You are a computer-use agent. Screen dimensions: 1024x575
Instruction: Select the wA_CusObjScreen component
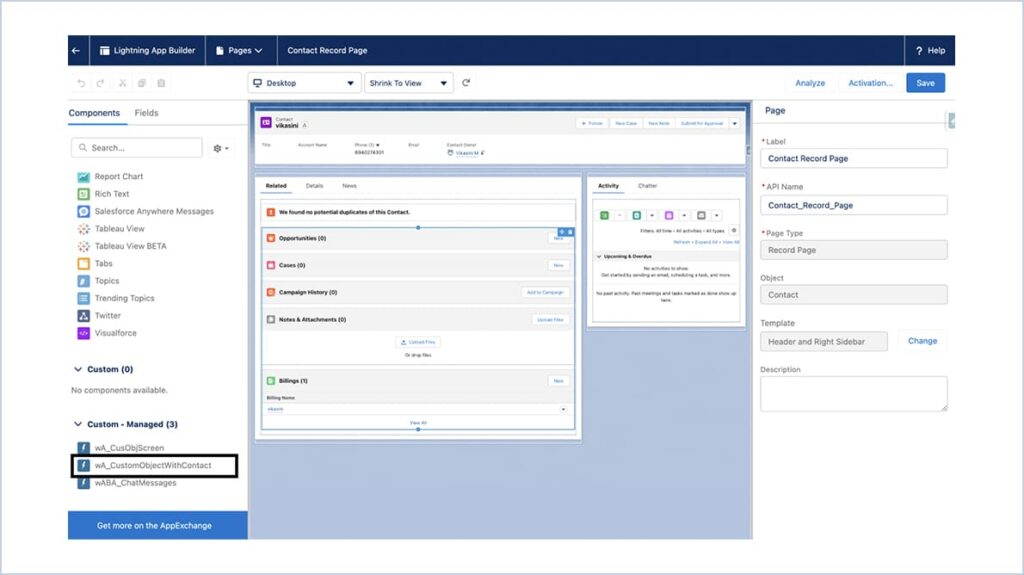coord(129,448)
